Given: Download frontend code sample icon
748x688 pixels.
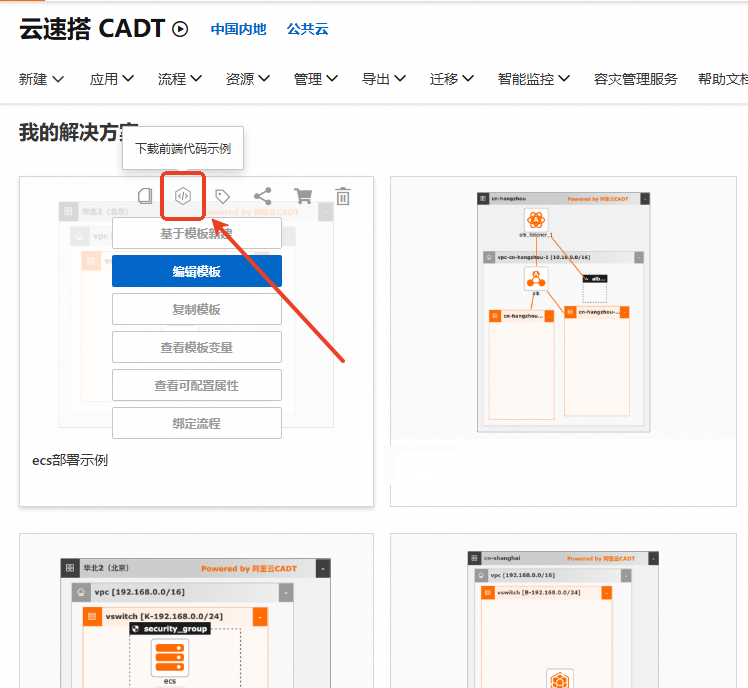Looking at the screenshot, I should [x=183, y=196].
